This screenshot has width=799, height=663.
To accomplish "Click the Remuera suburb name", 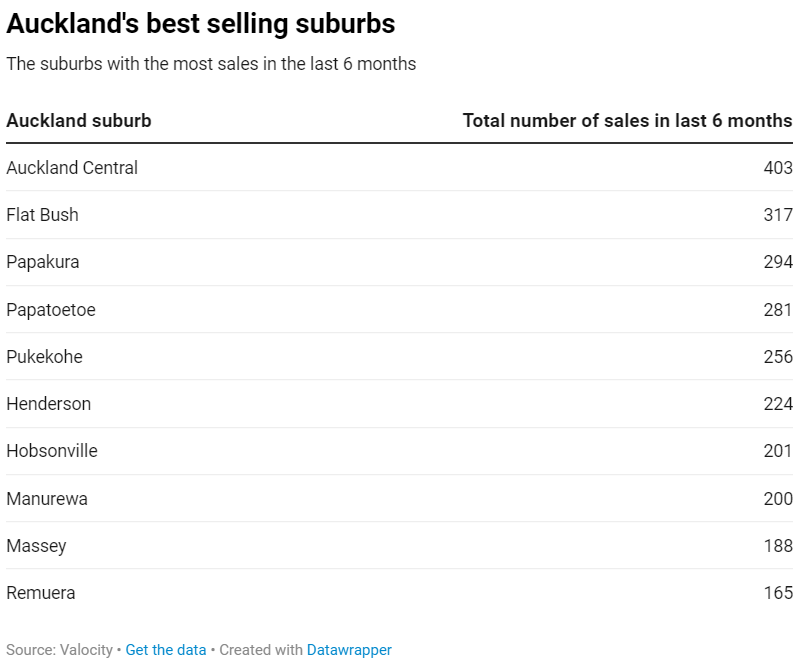I will click(x=41, y=593).
